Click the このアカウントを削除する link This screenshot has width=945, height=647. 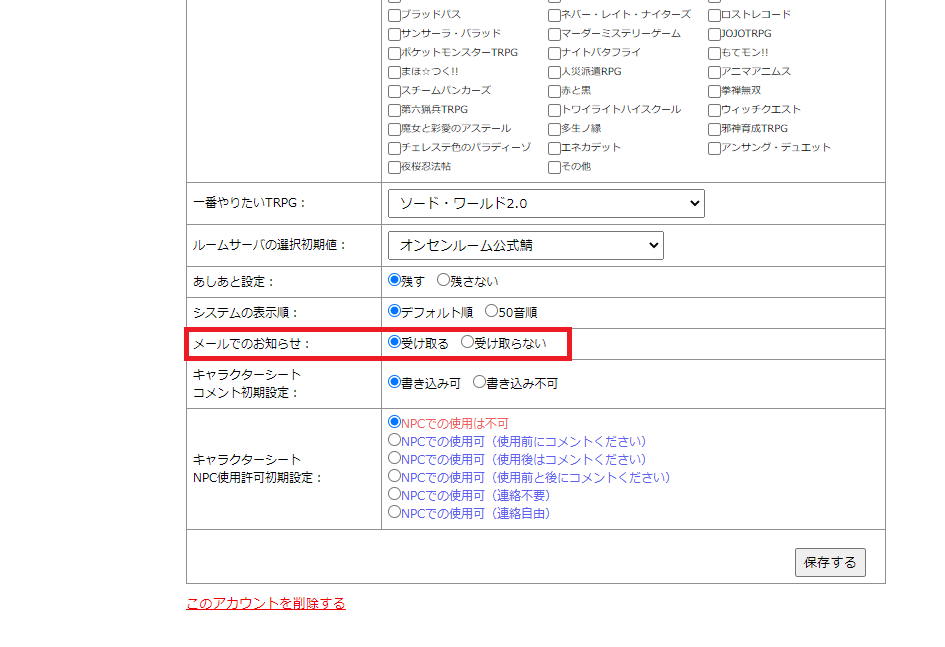coord(266,603)
